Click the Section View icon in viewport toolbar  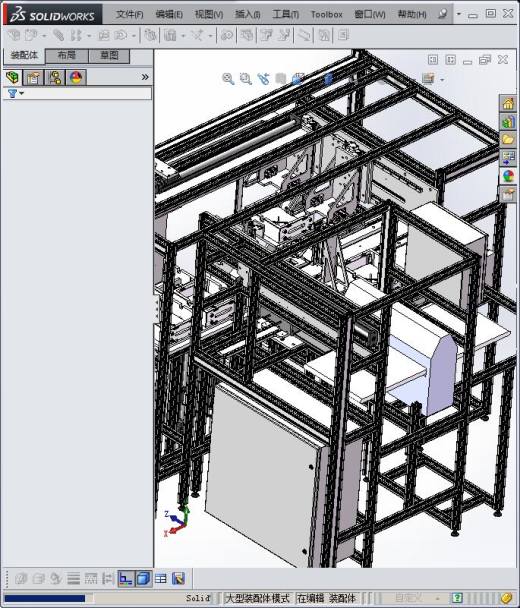click(280, 79)
